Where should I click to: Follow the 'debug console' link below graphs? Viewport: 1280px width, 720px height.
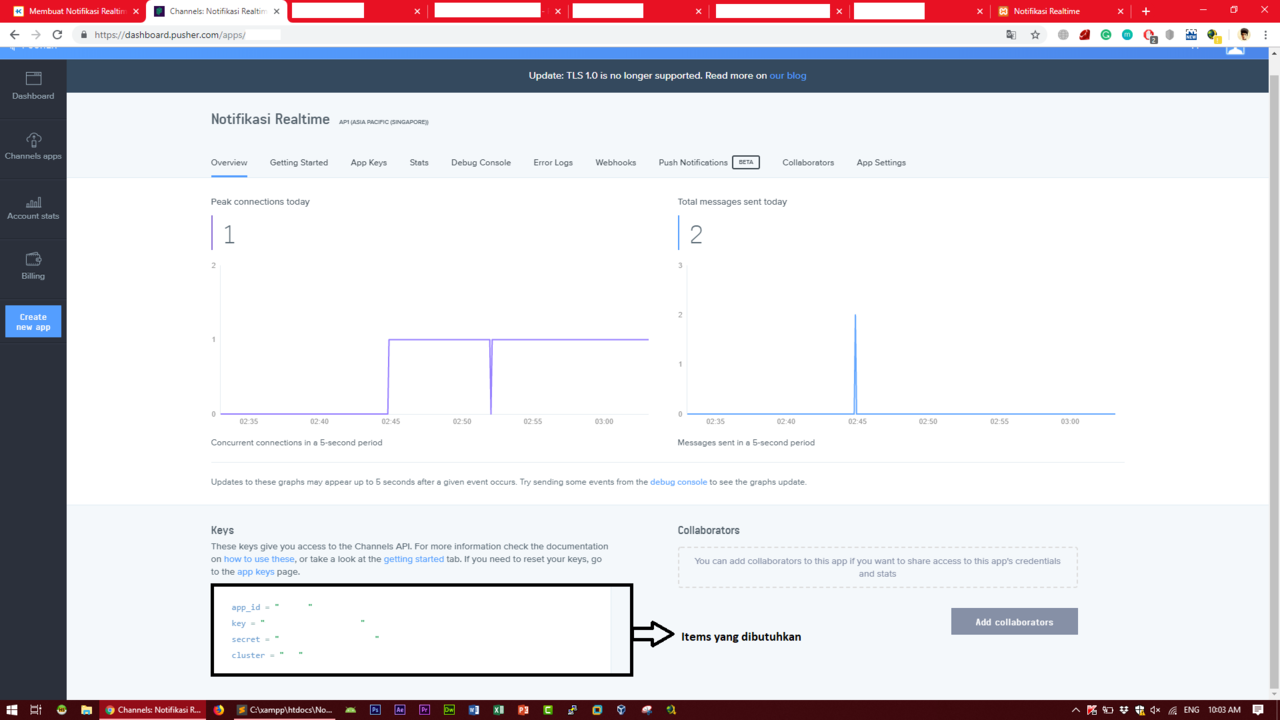(679, 482)
